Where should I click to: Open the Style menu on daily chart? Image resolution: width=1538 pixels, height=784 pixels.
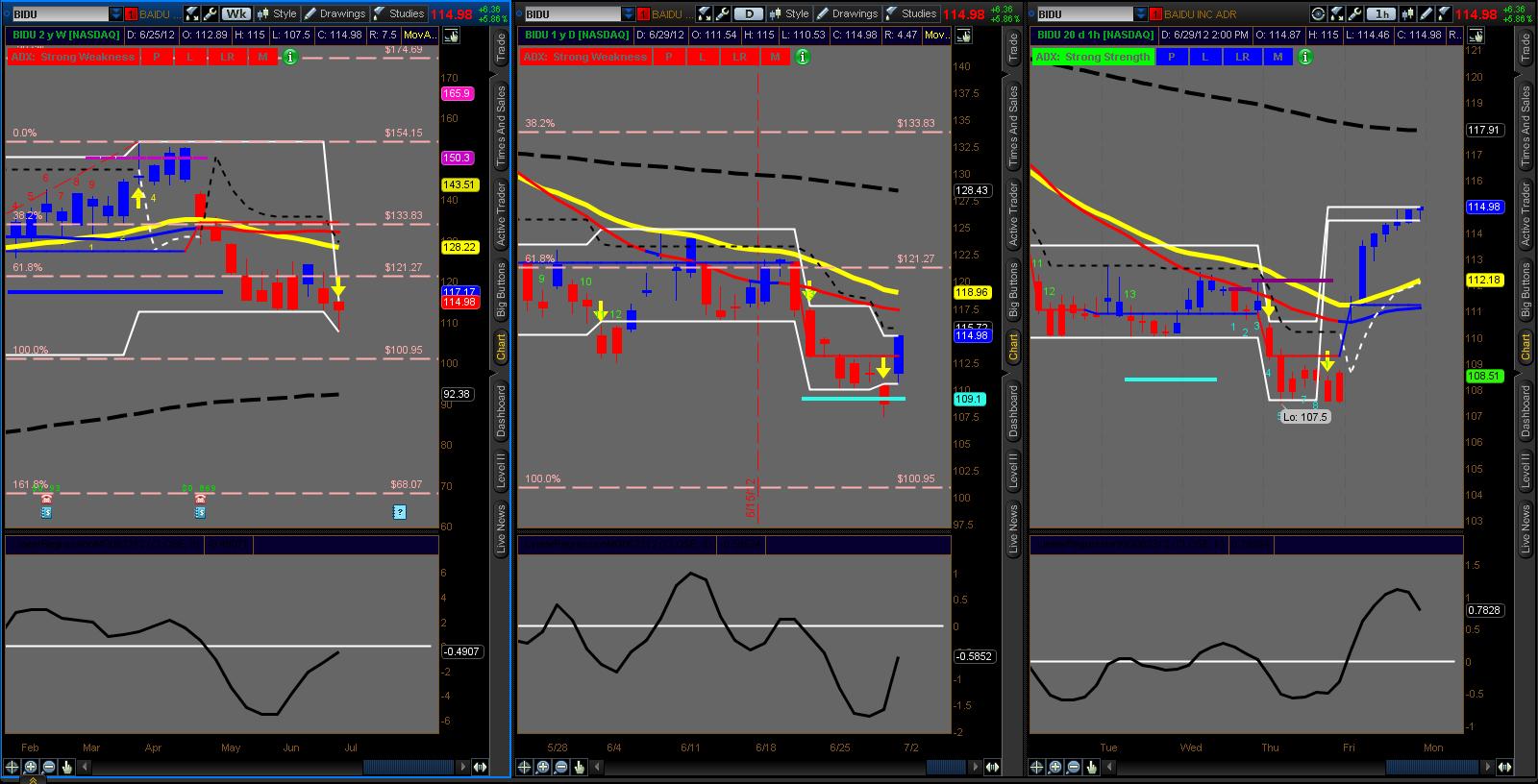789,13
